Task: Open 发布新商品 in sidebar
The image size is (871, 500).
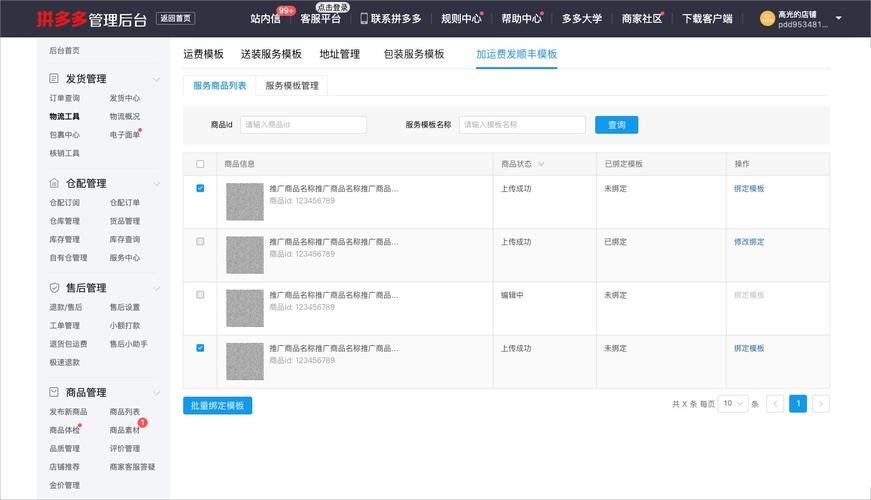Action: pos(68,411)
